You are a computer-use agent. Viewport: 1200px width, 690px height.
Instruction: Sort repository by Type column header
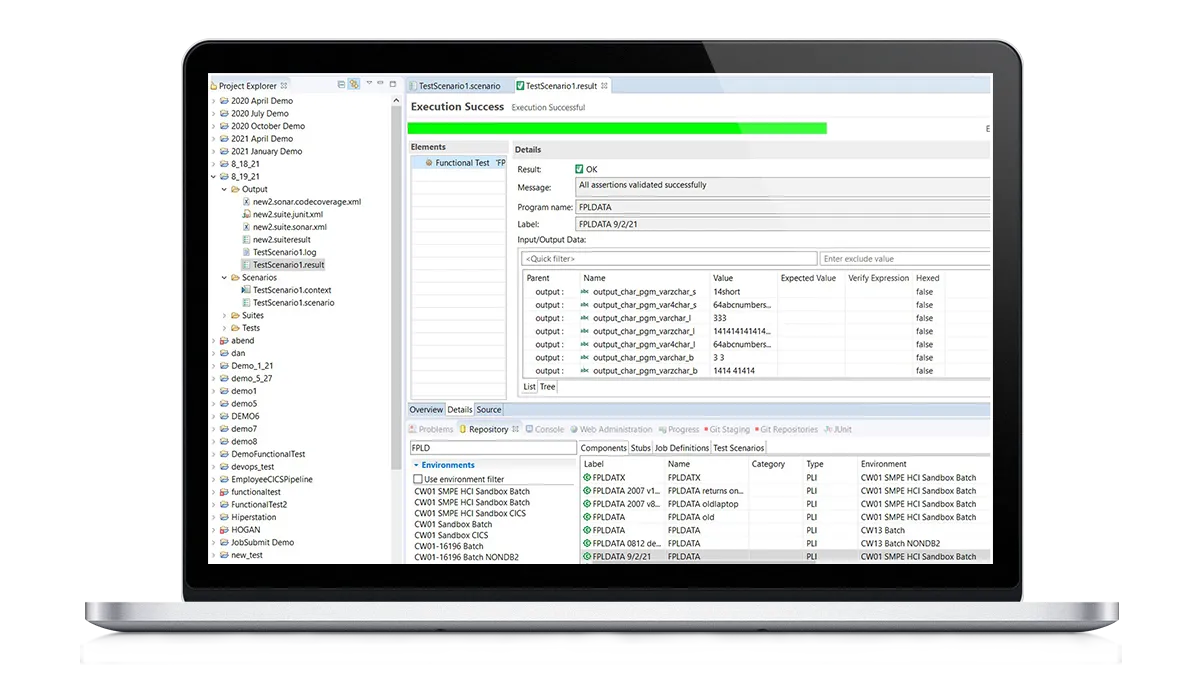pos(815,464)
